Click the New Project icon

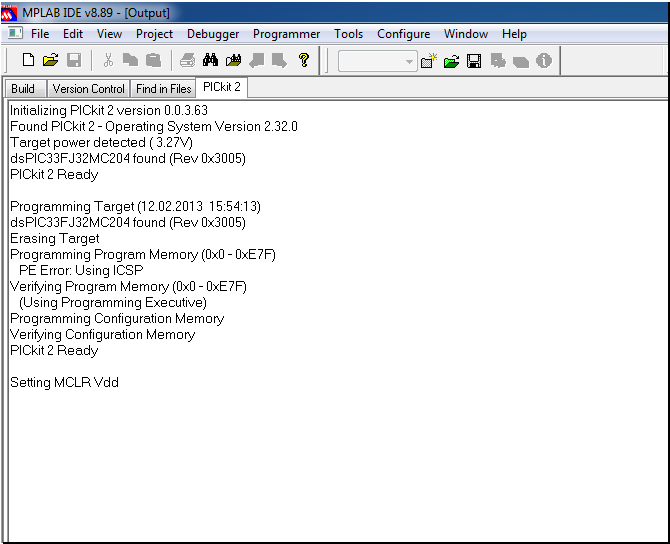pos(429,61)
